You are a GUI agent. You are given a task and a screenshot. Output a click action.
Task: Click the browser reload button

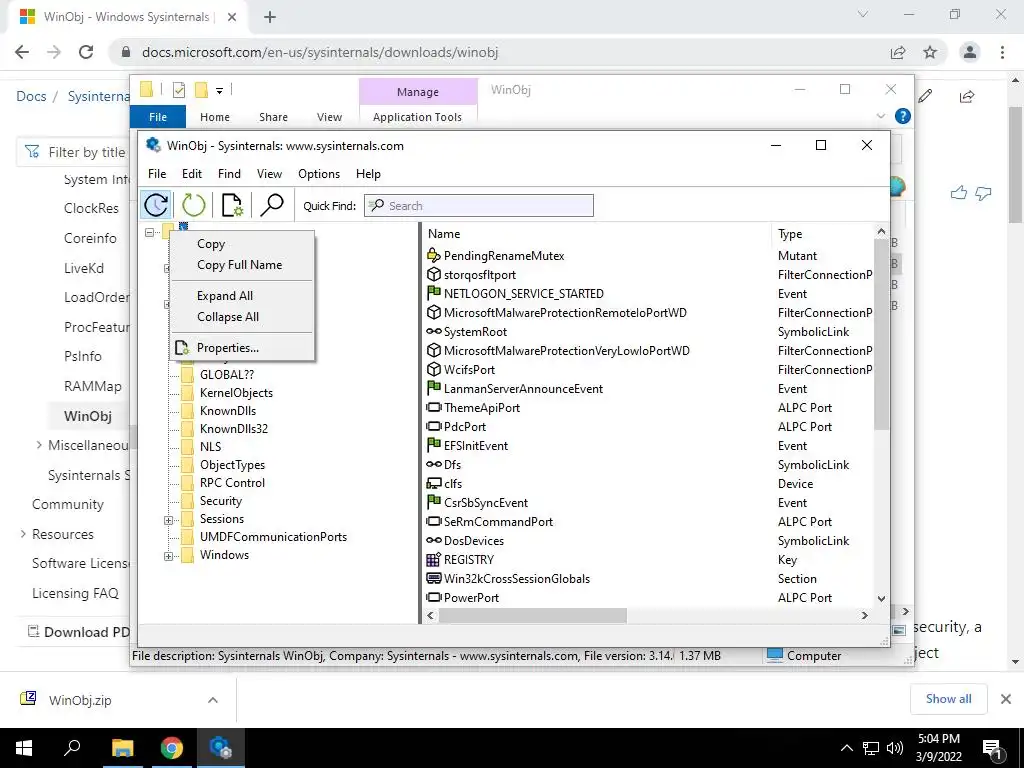pyautogui.click(x=86, y=52)
